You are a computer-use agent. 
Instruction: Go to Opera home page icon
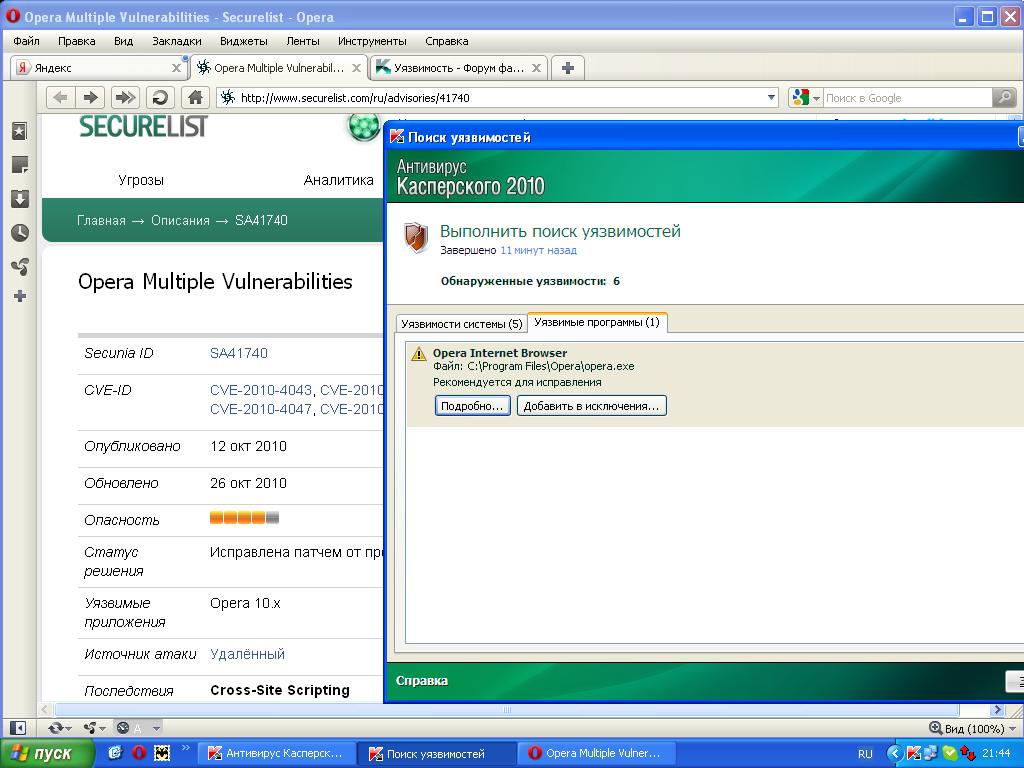pyautogui.click(x=195, y=98)
